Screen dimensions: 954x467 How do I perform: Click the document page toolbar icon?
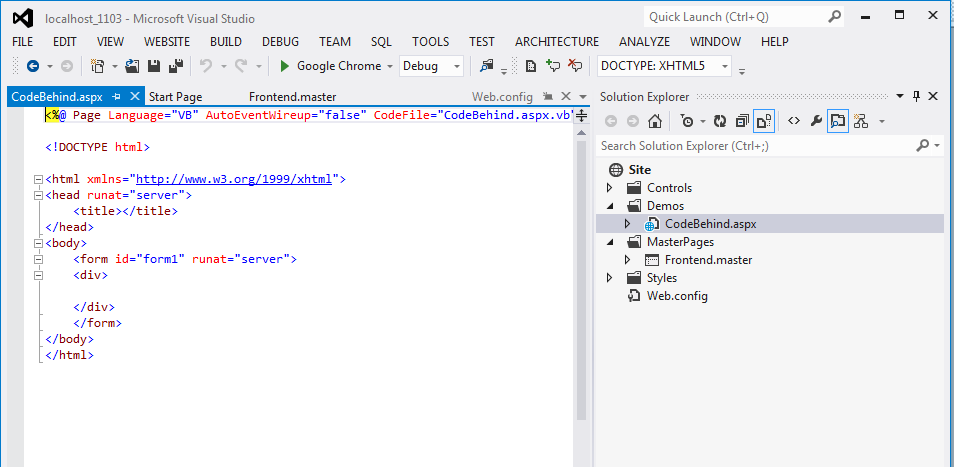pos(531,66)
